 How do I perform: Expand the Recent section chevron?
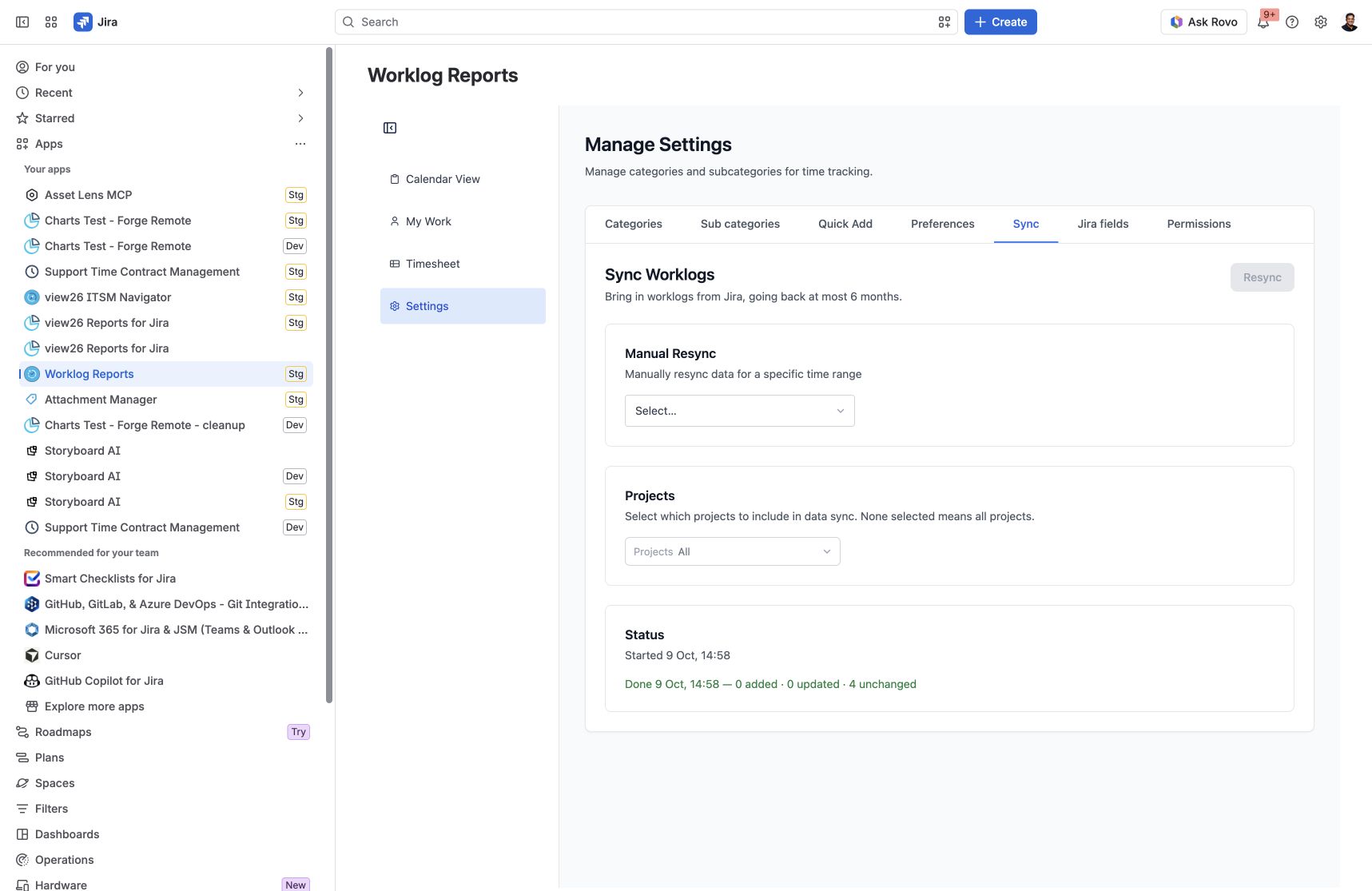300,93
